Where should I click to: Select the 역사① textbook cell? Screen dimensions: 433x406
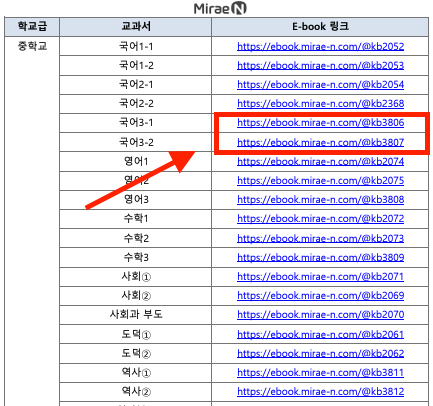136,372
